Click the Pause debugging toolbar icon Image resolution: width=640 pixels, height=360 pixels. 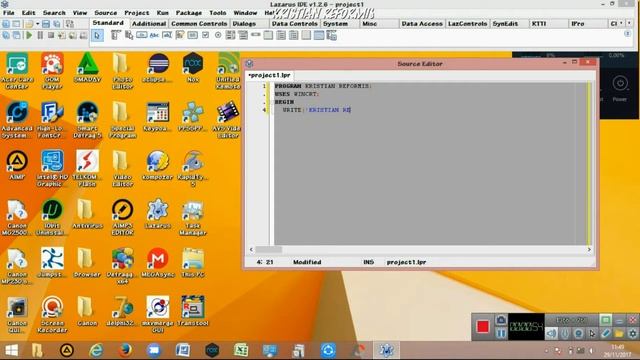pyautogui.click(x=40, y=36)
